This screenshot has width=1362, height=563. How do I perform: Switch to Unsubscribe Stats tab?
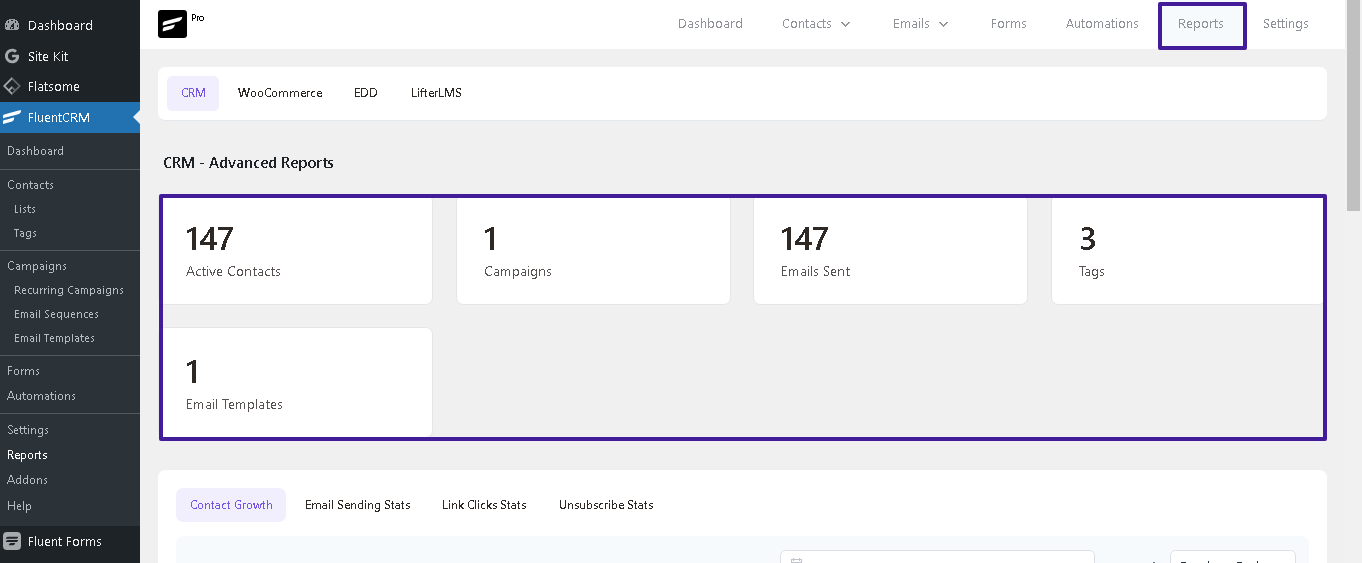click(606, 505)
